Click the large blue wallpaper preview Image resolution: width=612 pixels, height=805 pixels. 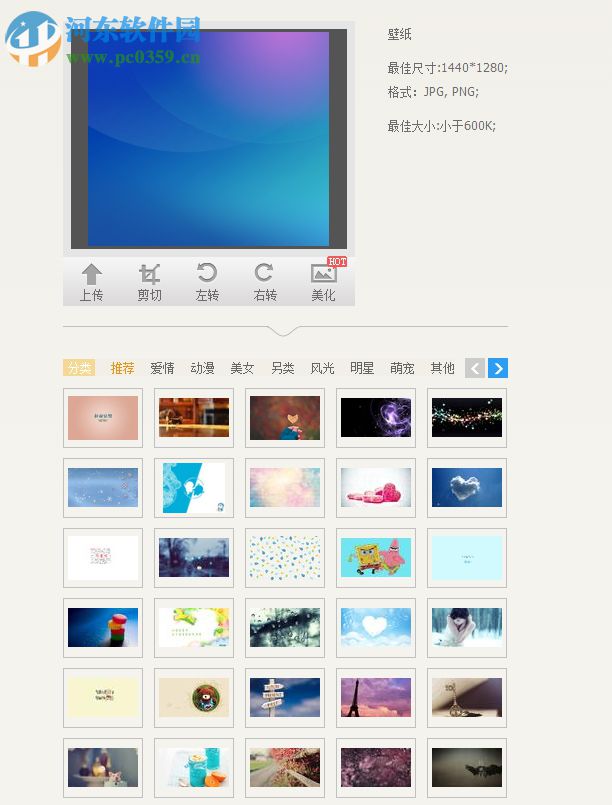(208, 139)
